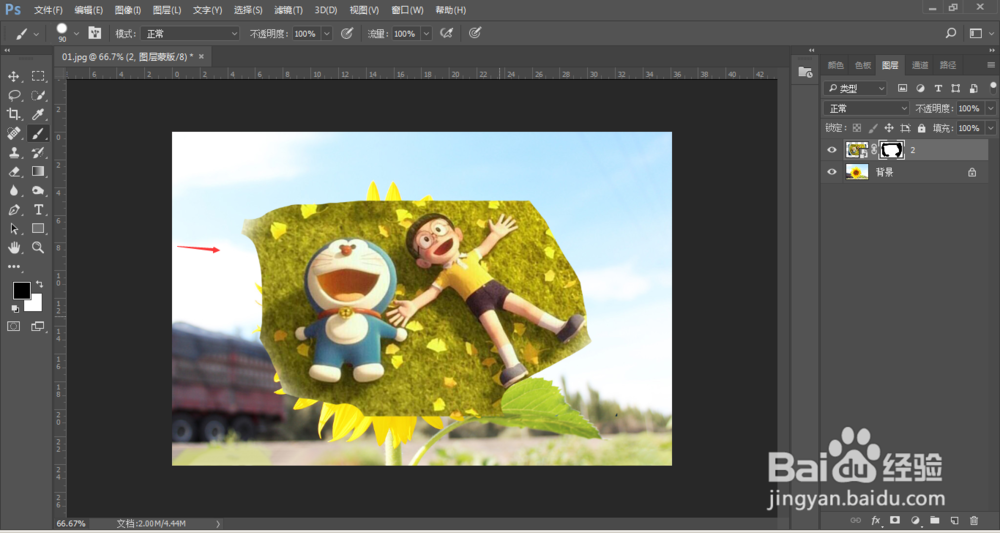Select the Lasso tool
This screenshot has width=1000, height=533.
coord(13,96)
